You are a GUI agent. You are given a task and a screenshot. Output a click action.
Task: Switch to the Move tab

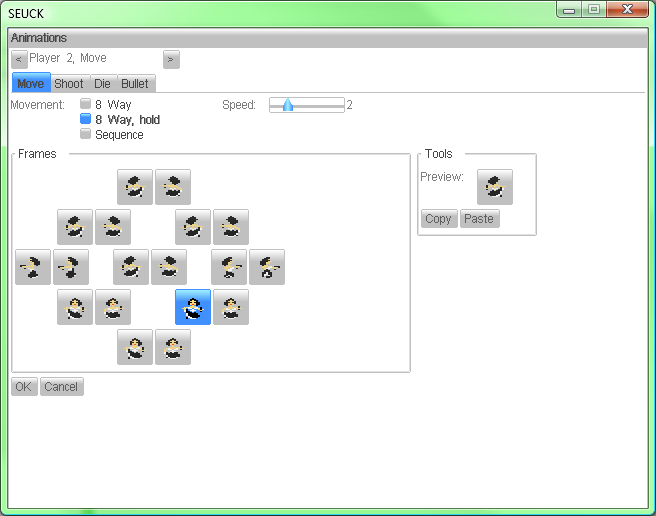(x=31, y=83)
